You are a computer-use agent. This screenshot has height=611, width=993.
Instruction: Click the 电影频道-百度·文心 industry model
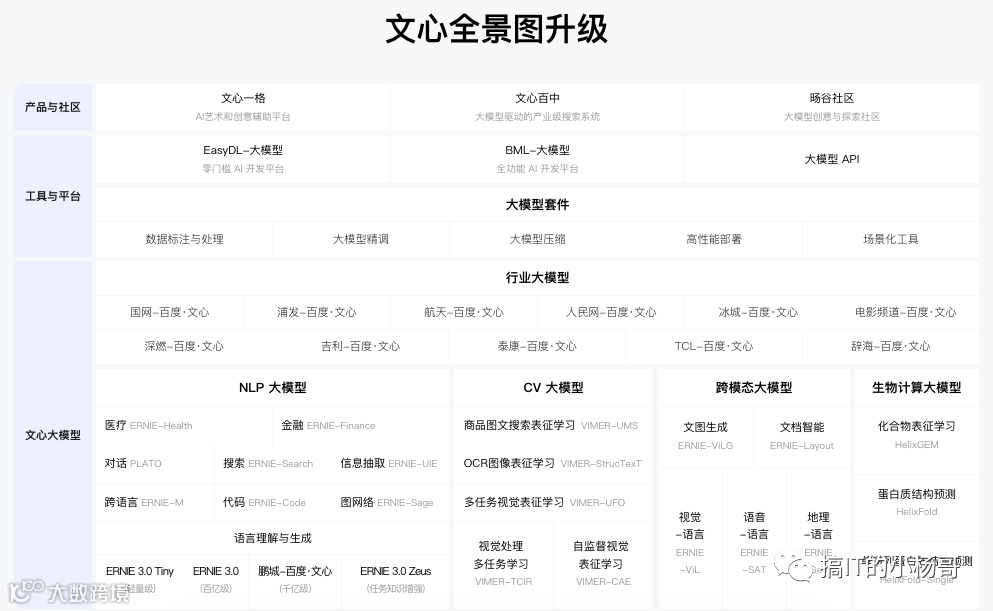(906, 312)
